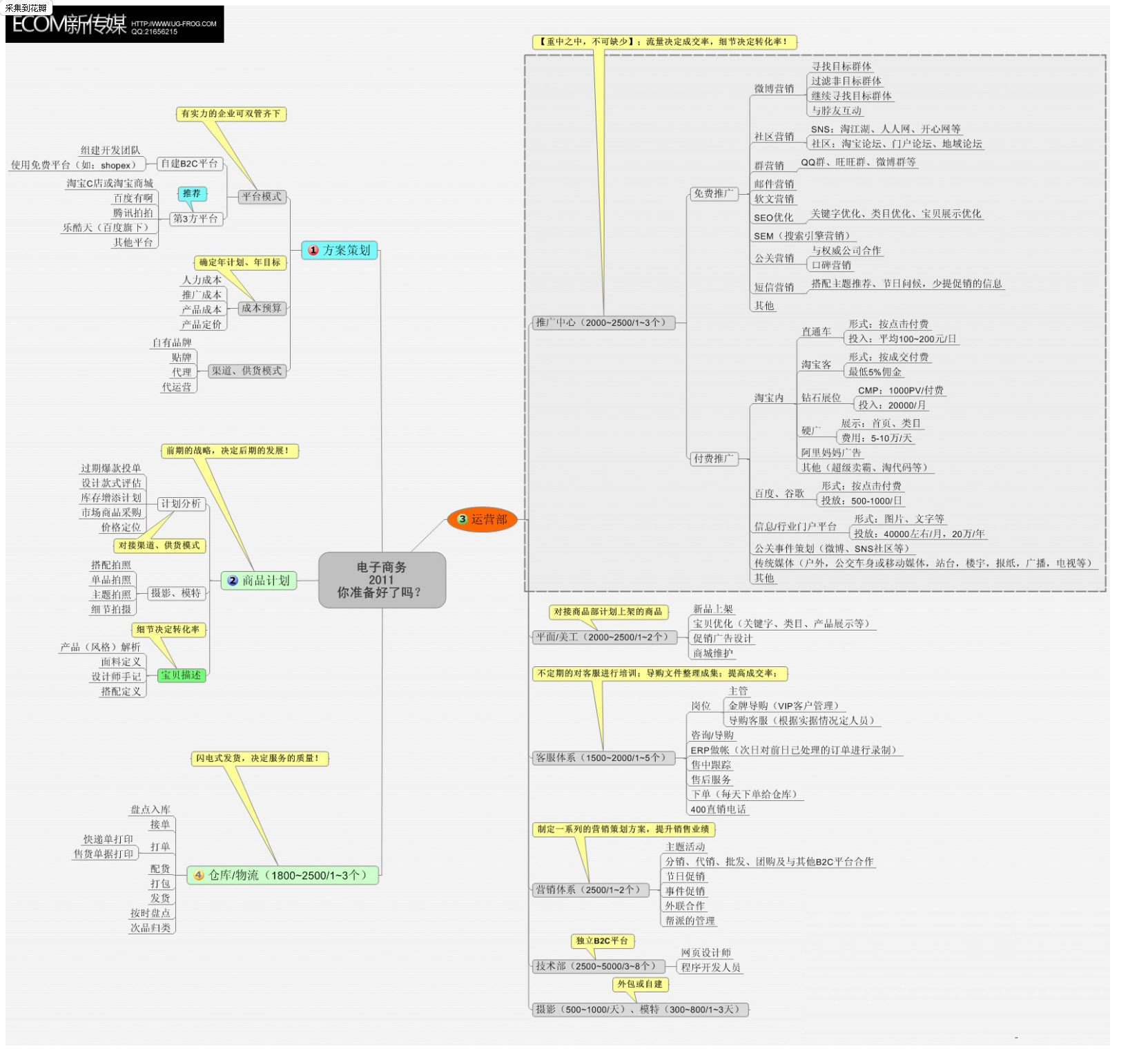
Task: Select the 免费推广 node
Action: pos(714,193)
